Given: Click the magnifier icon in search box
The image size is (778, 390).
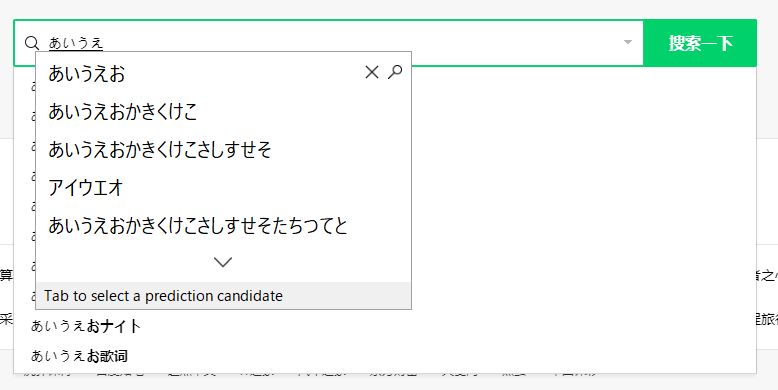Looking at the screenshot, I should tap(32, 43).
